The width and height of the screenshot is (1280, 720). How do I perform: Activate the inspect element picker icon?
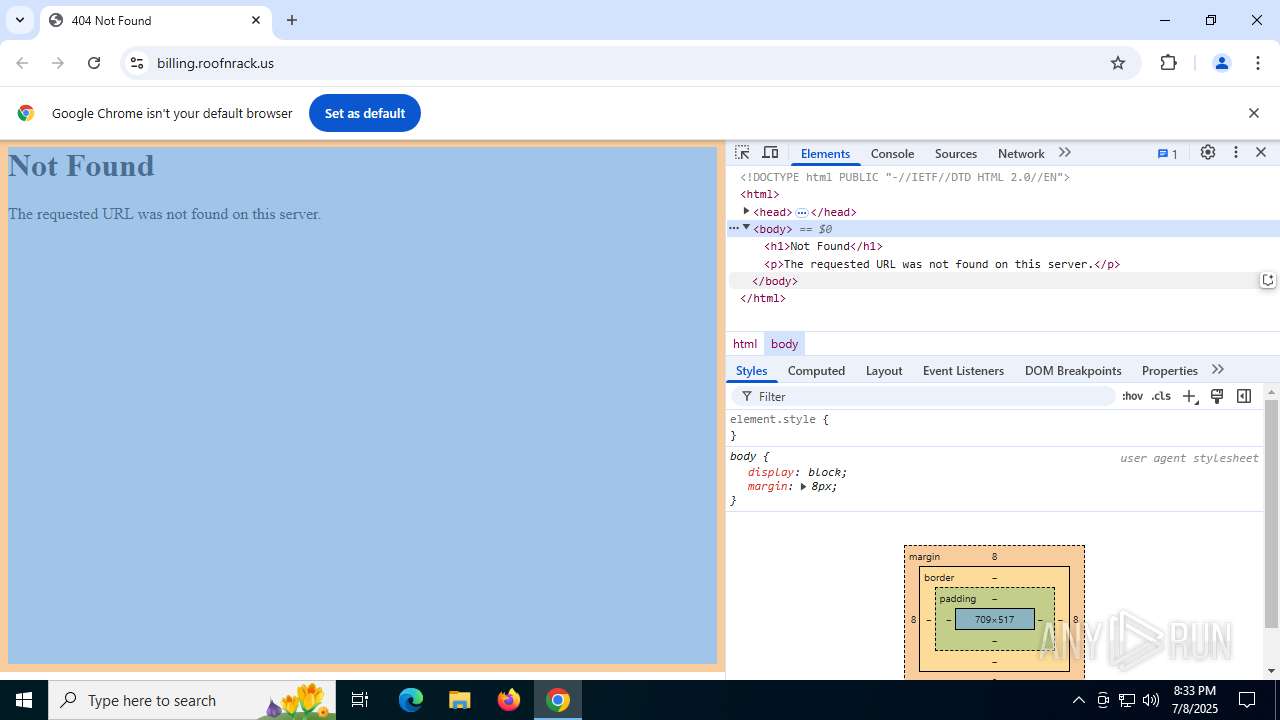[742, 153]
